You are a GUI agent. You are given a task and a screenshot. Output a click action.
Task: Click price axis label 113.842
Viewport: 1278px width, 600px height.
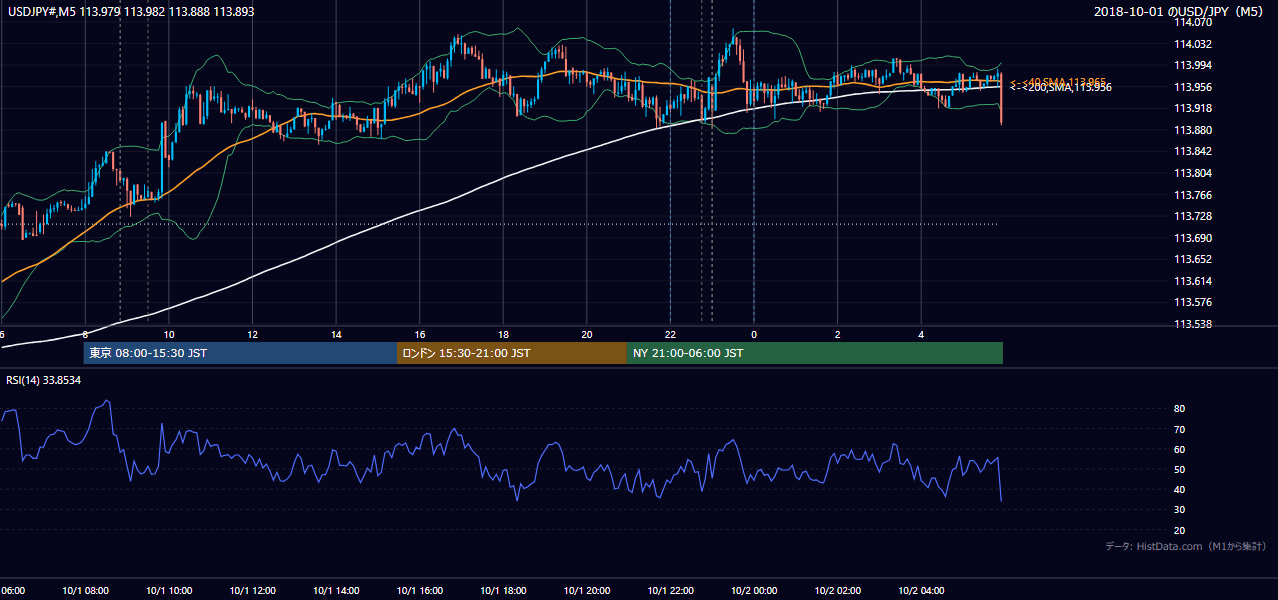coord(1193,151)
